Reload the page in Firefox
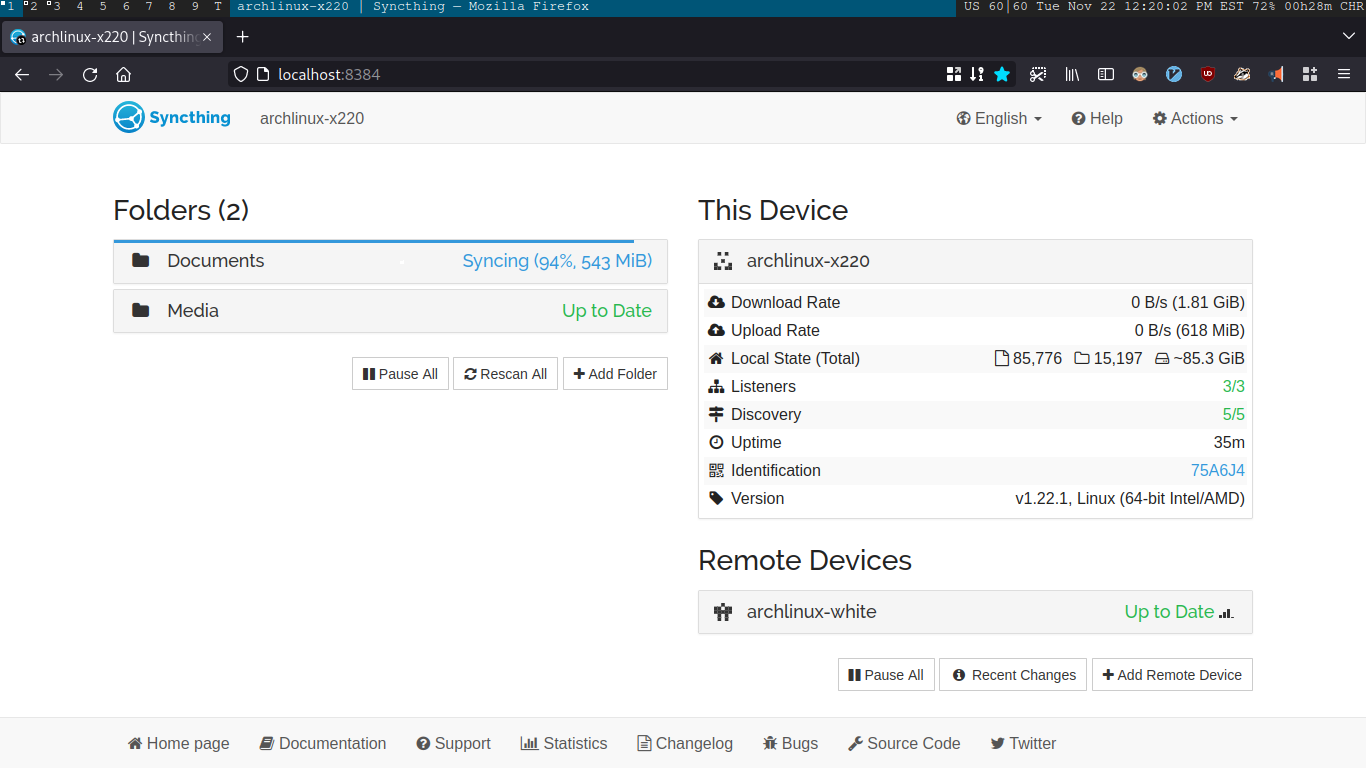Screen dimensions: 1366x768 90,74
